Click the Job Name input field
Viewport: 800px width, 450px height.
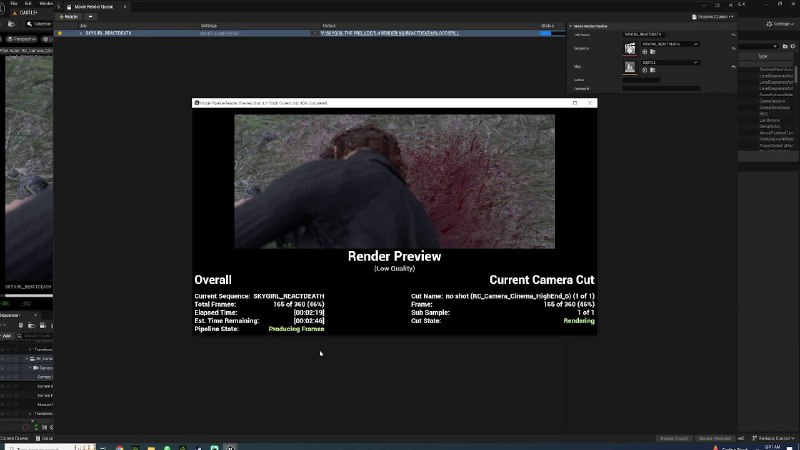coord(643,35)
